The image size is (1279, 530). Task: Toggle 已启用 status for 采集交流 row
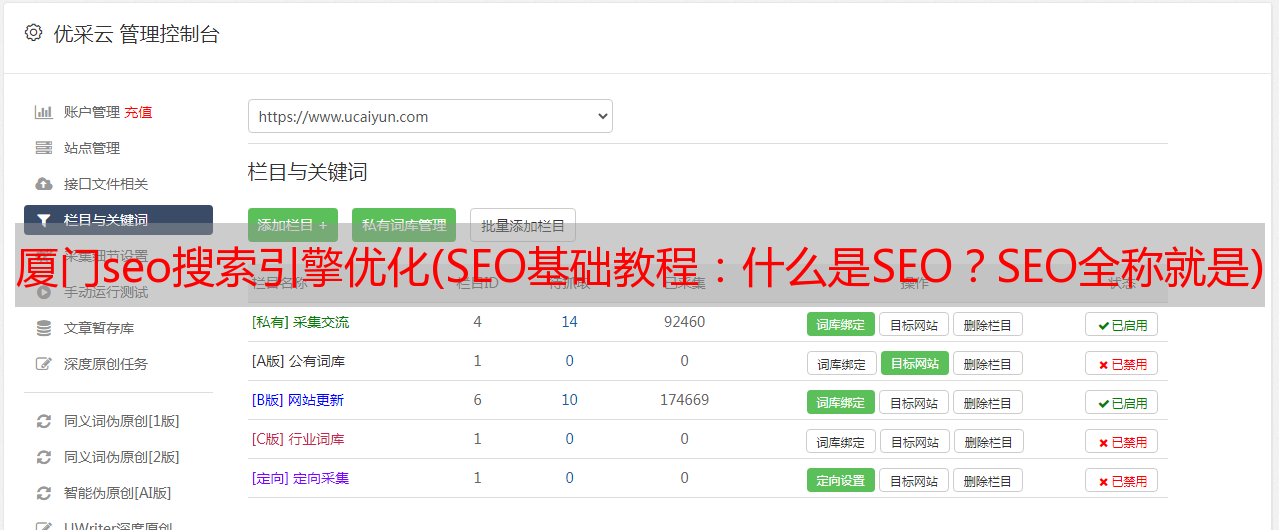tap(1121, 324)
